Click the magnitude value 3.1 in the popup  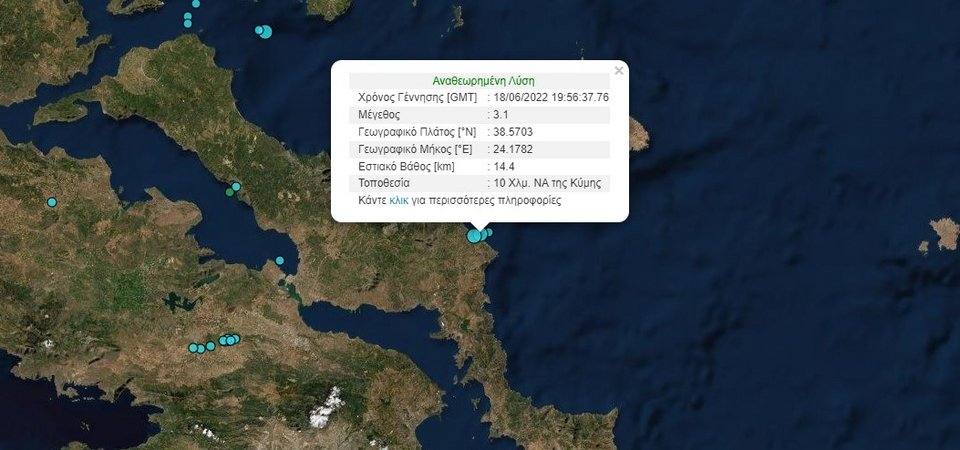[x=501, y=114]
